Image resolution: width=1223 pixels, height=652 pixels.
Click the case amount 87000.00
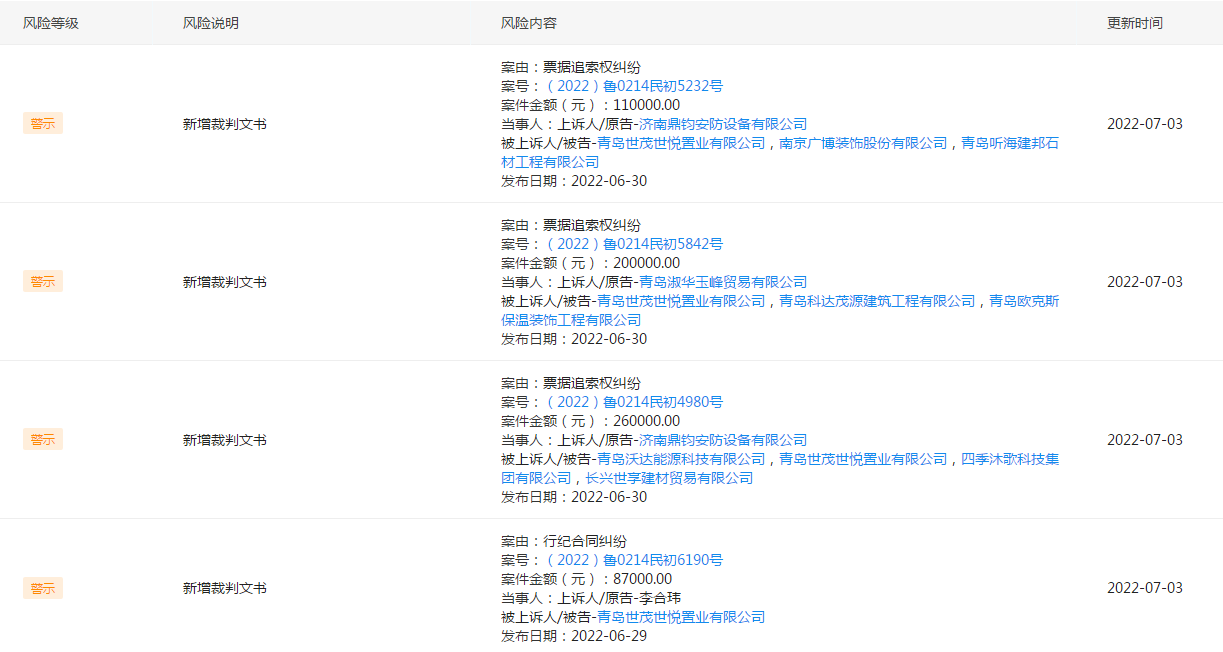[640, 579]
